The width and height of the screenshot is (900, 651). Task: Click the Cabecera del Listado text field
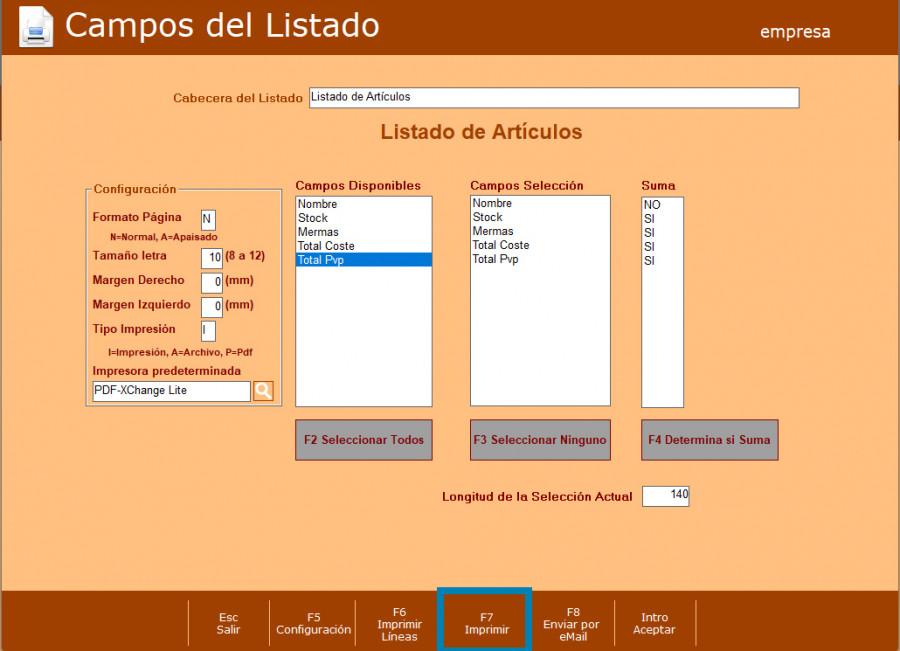click(x=553, y=98)
